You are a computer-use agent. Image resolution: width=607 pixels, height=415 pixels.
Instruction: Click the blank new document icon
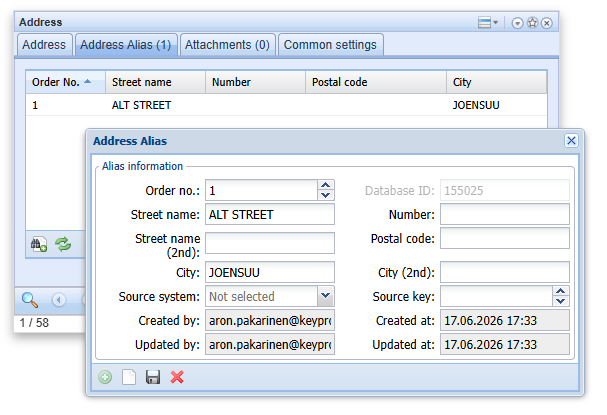129,377
